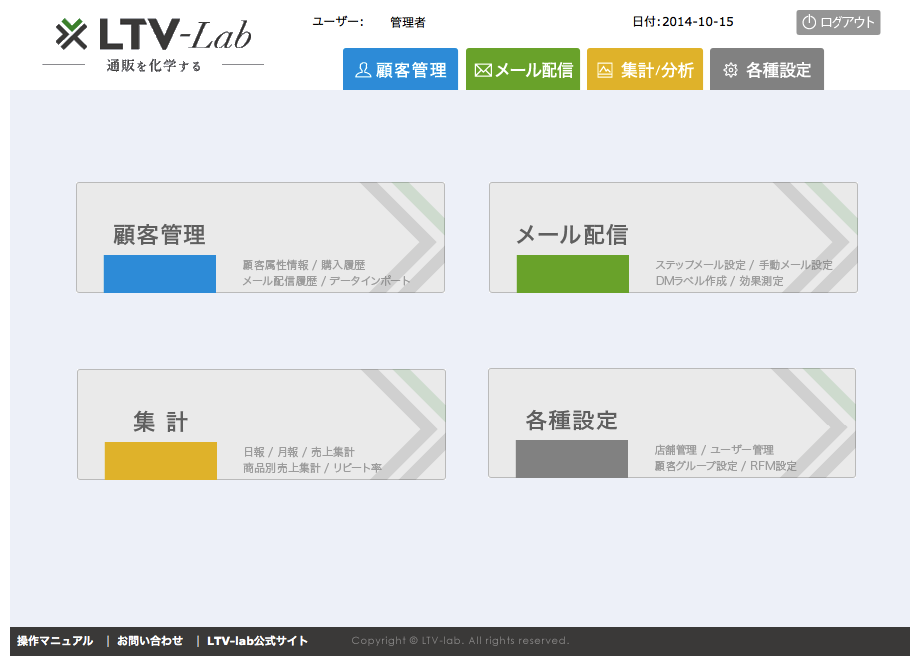Open the 各種設定 card title
The image size is (920, 656).
pyautogui.click(x=571, y=420)
